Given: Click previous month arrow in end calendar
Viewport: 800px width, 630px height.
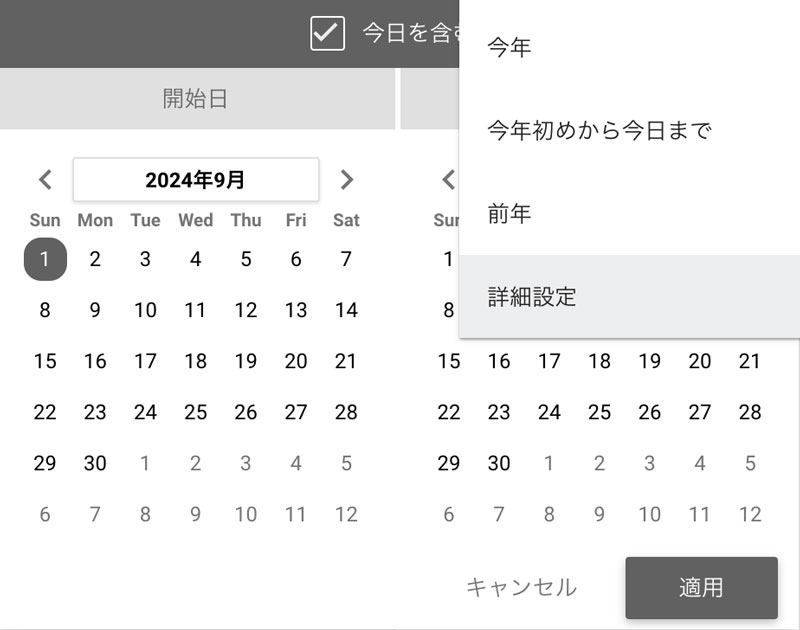Looking at the screenshot, I should pos(448,180).
